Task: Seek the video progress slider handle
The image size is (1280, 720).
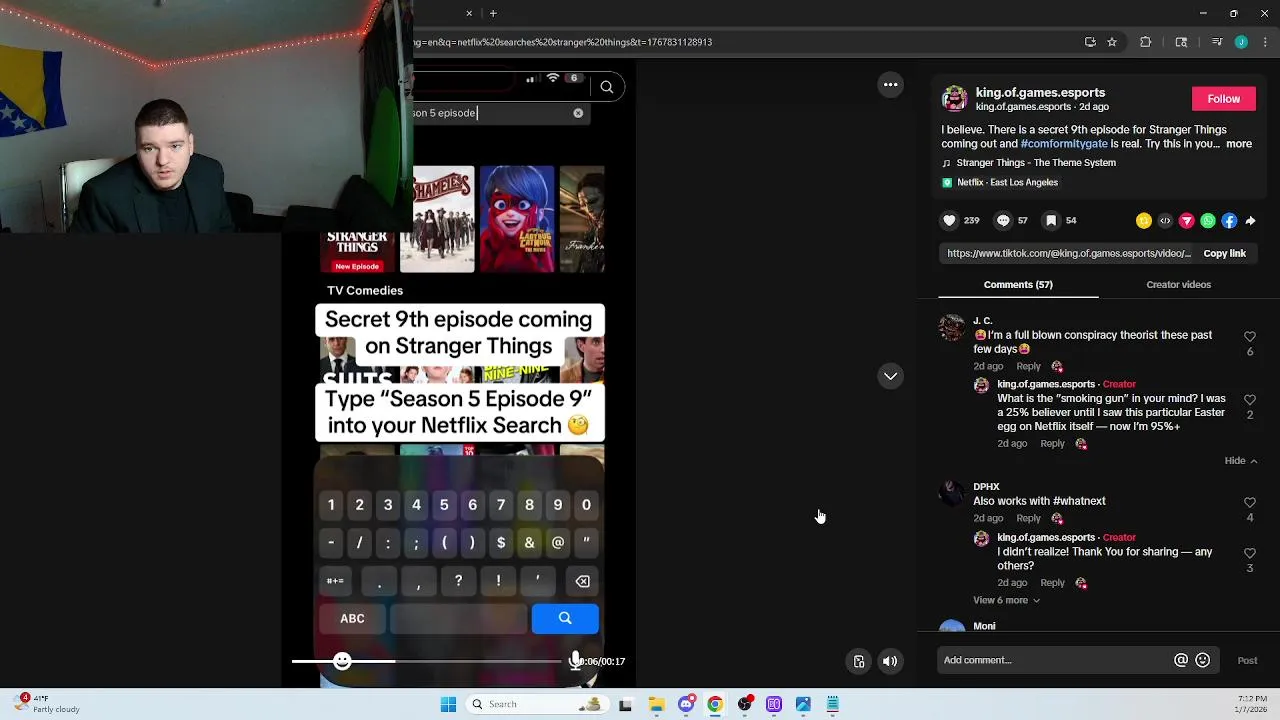Action: click(x=343, y=661)
